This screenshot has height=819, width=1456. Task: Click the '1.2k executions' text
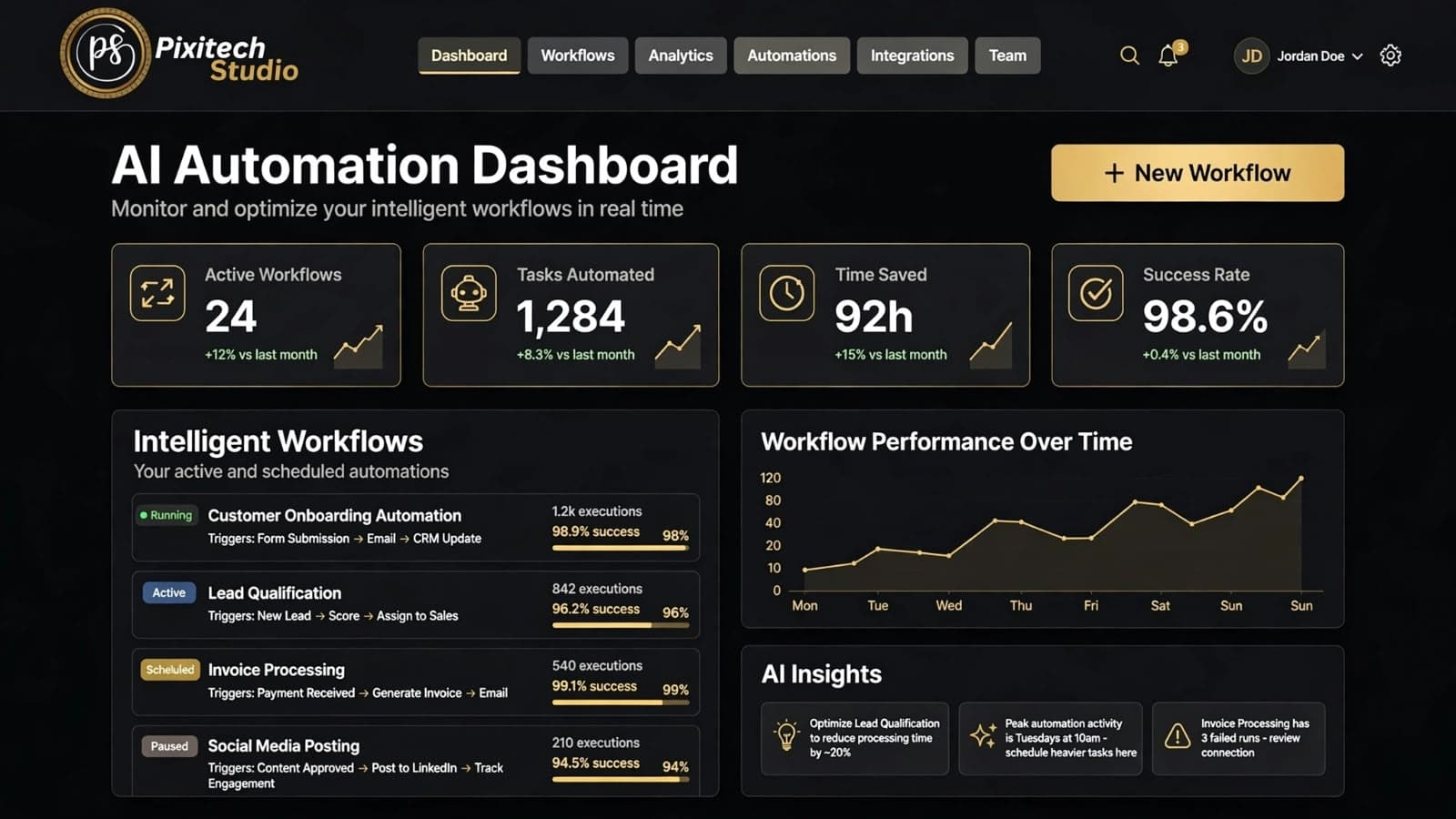[597, 511]
